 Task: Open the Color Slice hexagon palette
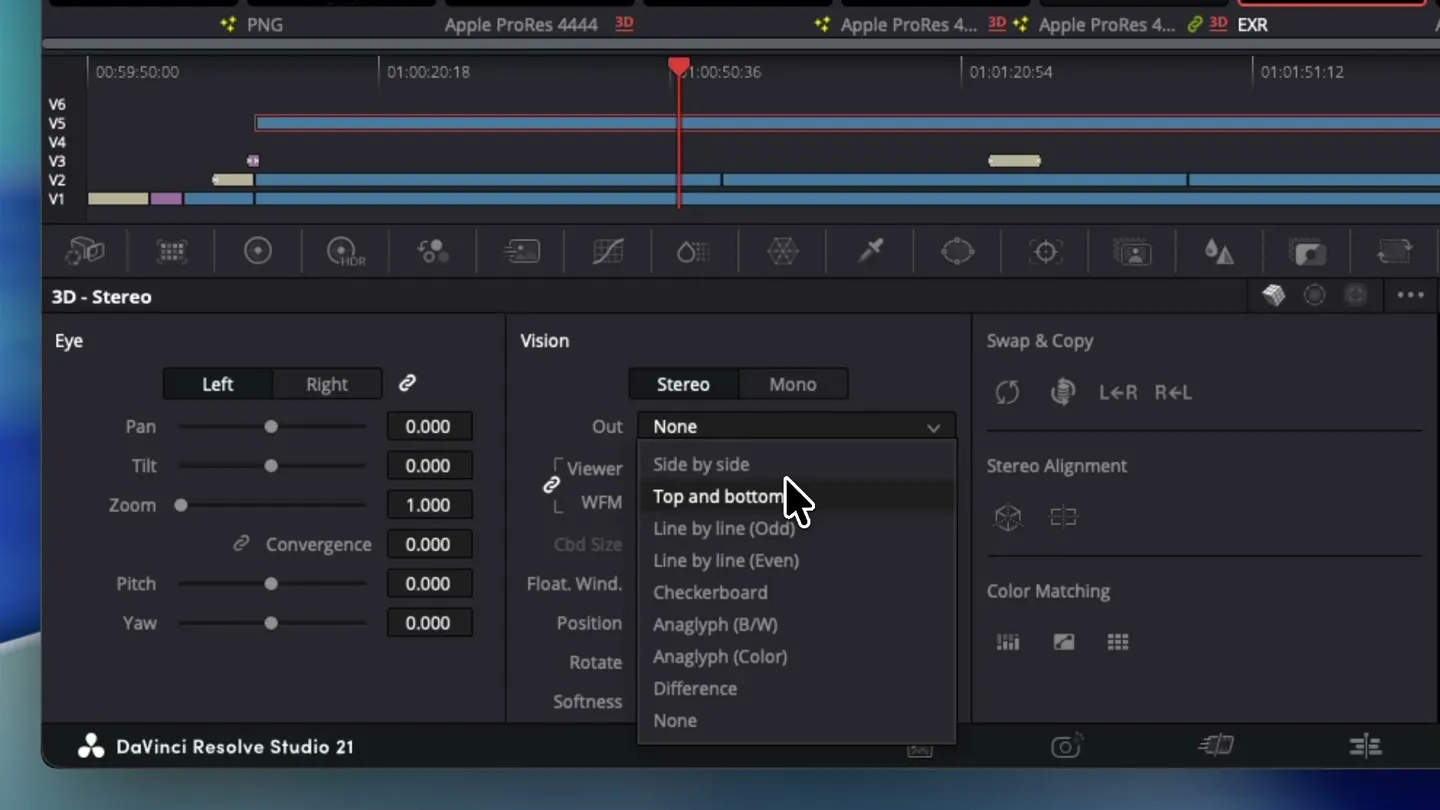[782, 251]
